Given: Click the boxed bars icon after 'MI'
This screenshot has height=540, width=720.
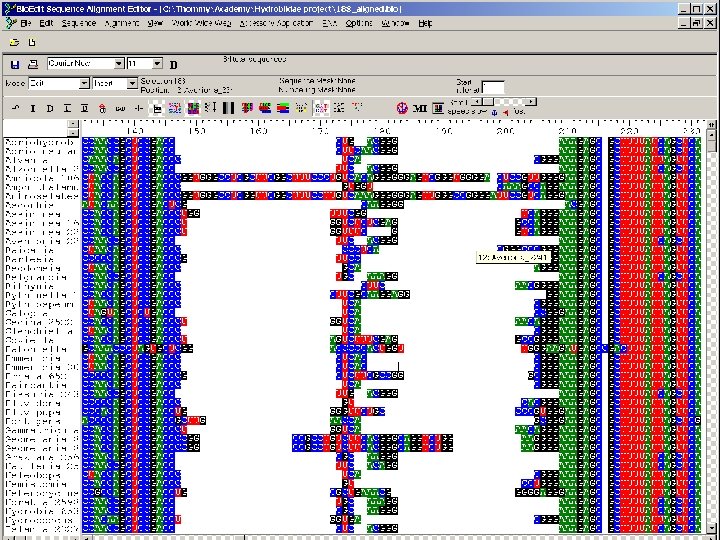Looking at the screenshot, I should (x=438, y=108).
